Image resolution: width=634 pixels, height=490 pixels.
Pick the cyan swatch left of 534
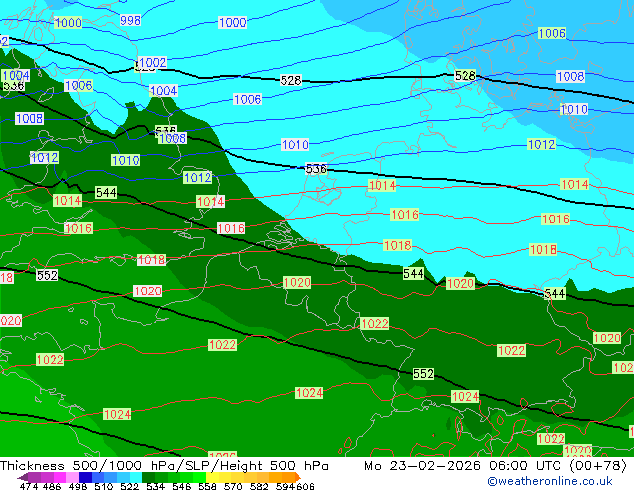pyautogui.click(x=136, y=477)
